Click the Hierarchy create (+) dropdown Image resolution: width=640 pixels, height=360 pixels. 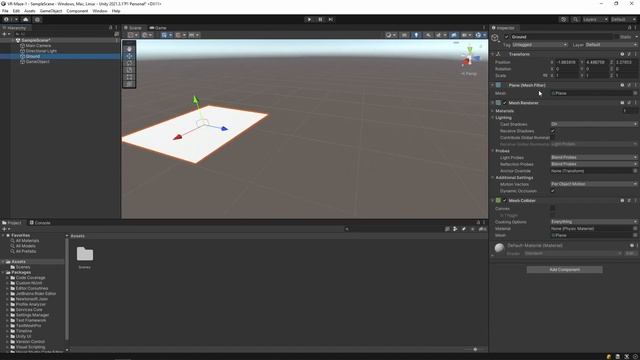[6, 34]
